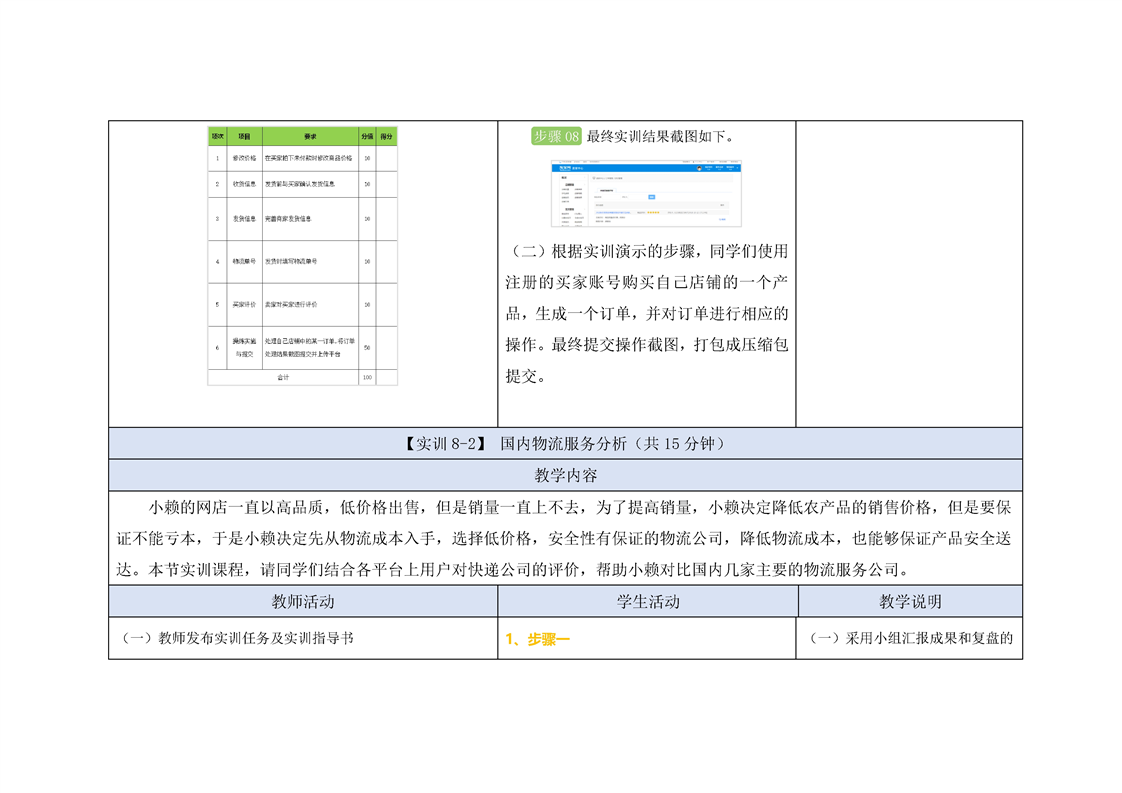1122x793 pixels.
Task: Select the 教学内容 section header
Action: coord(565,476)
